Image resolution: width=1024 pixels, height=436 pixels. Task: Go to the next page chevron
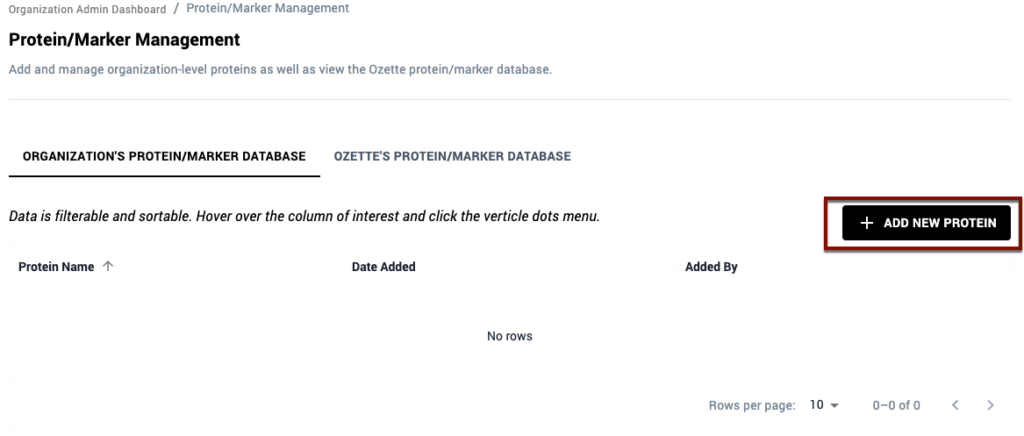coord(990,405)
